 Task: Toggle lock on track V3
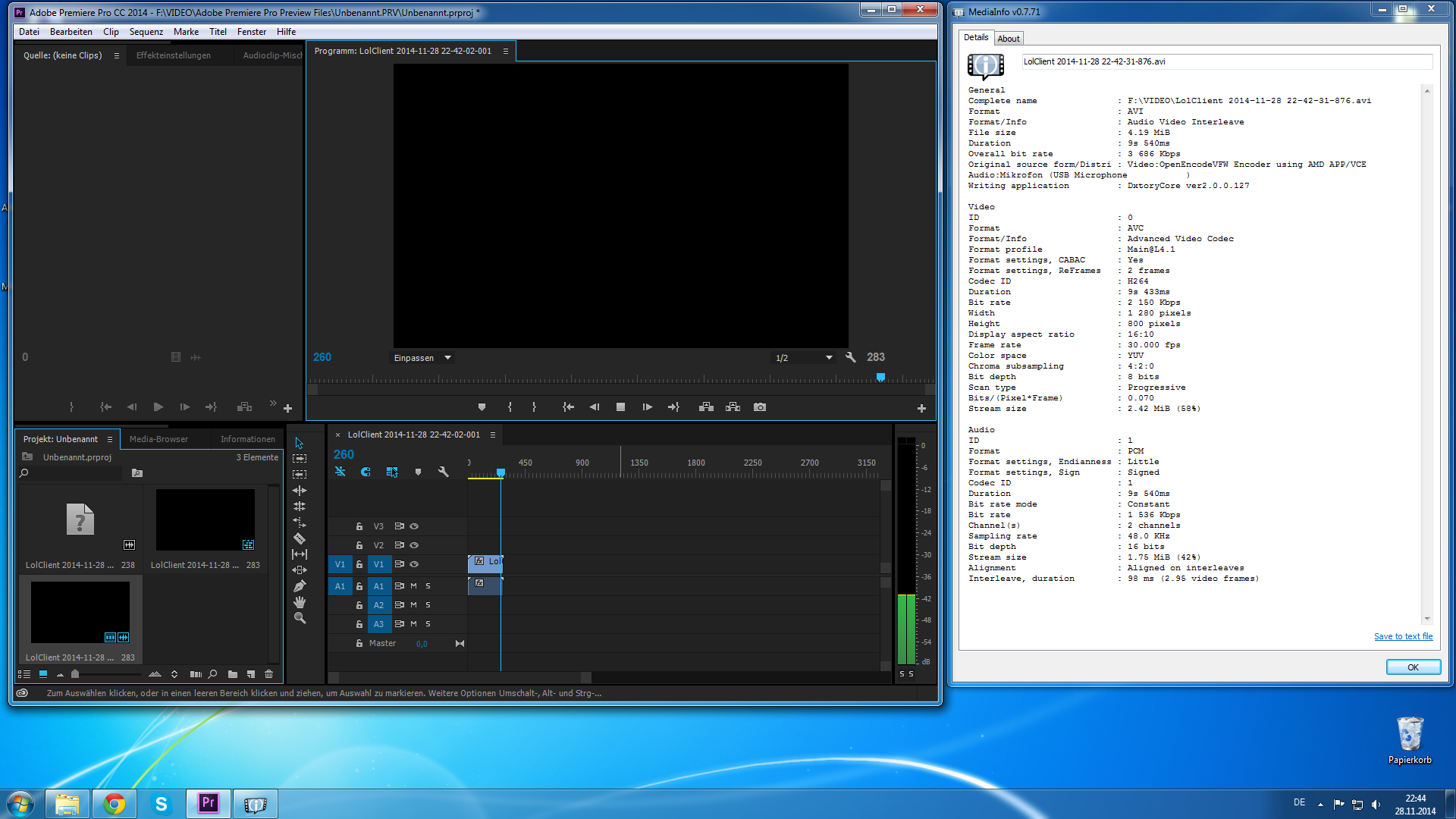click(359, 526)
